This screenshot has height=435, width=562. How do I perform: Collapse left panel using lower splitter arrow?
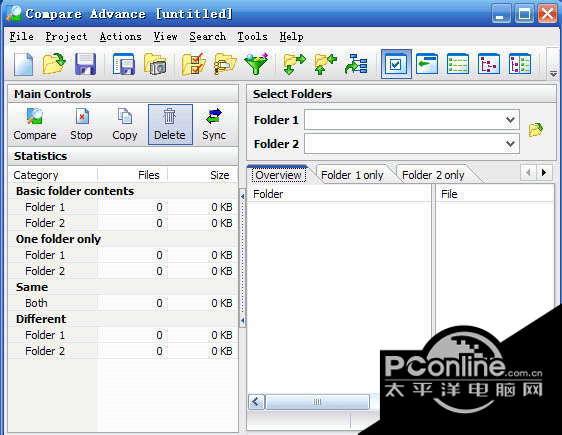click(x=243, y=320)
